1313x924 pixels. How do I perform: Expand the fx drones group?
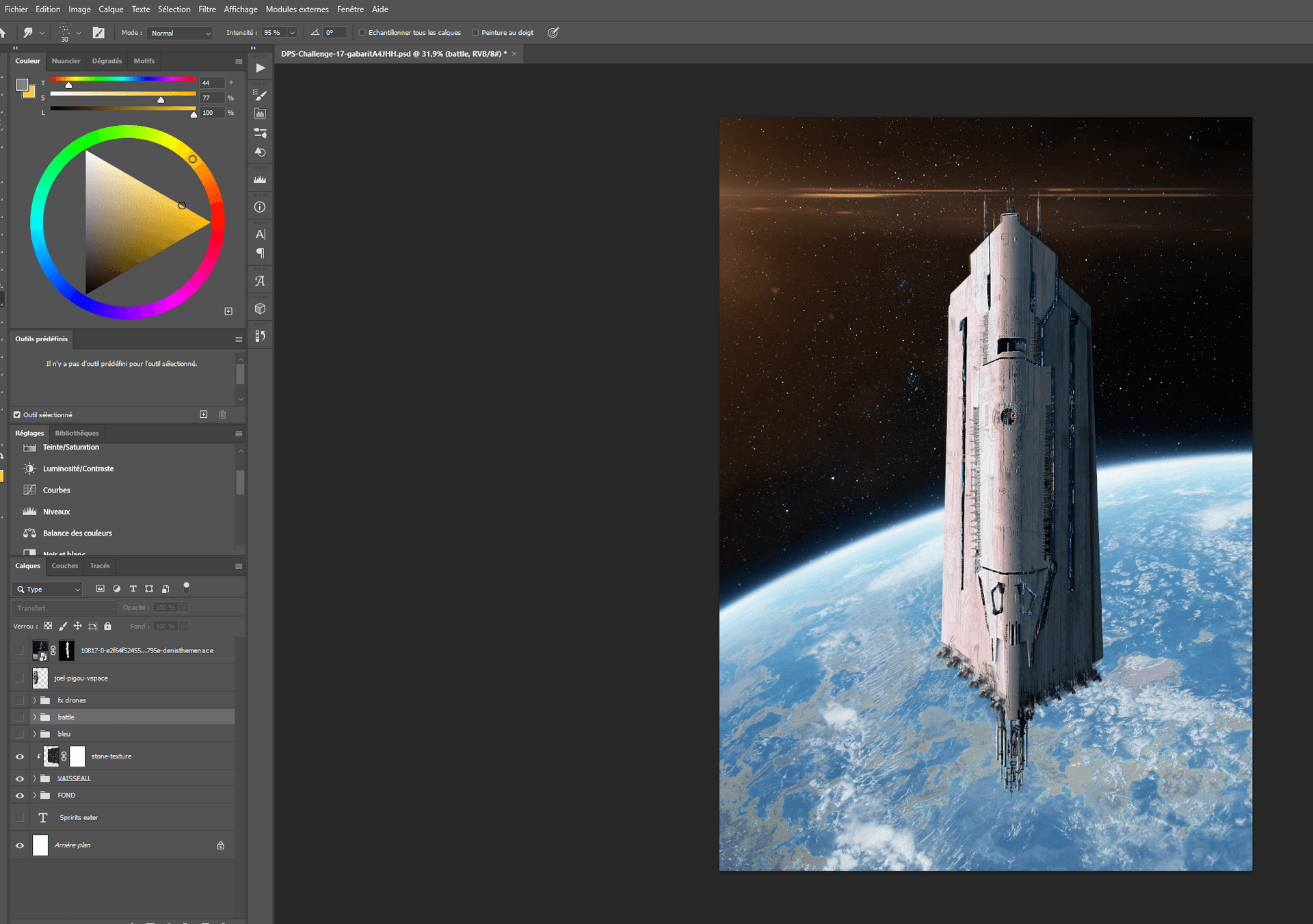pyautogui.click(x=34, y=700)
